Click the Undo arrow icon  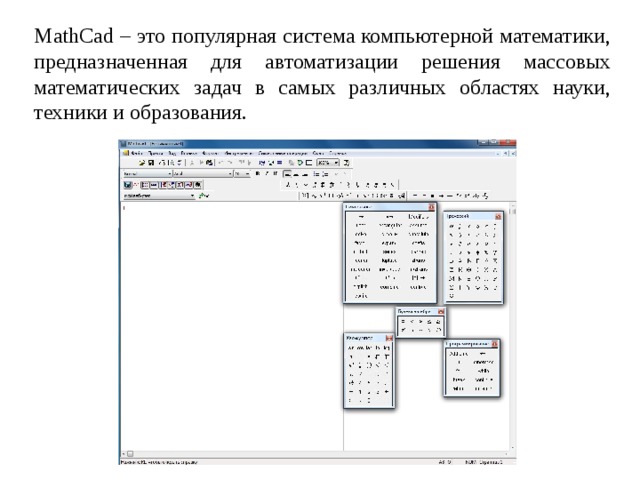click(x=221, y=163)
